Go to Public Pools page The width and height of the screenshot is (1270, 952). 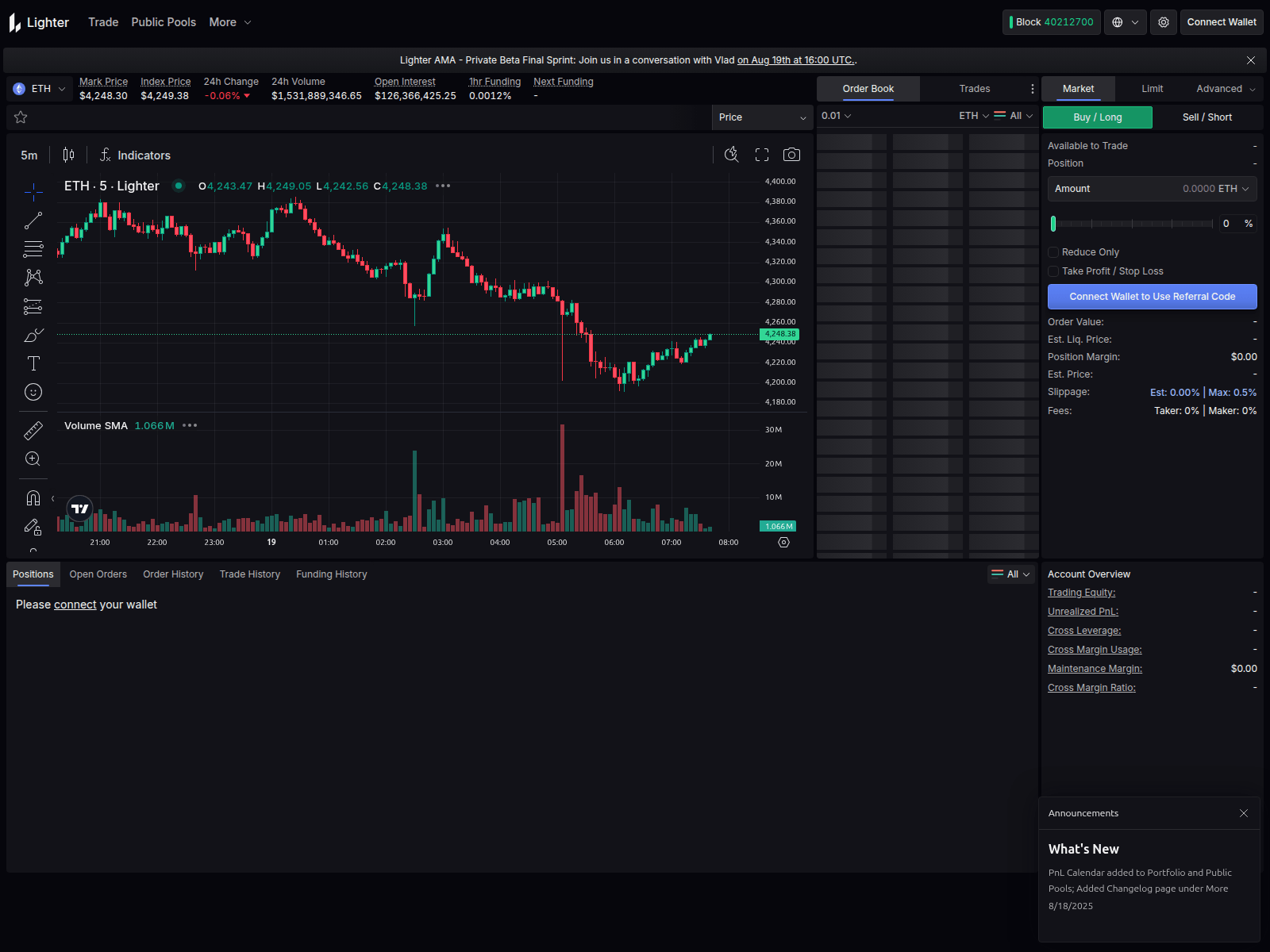[x=164, y=22]
